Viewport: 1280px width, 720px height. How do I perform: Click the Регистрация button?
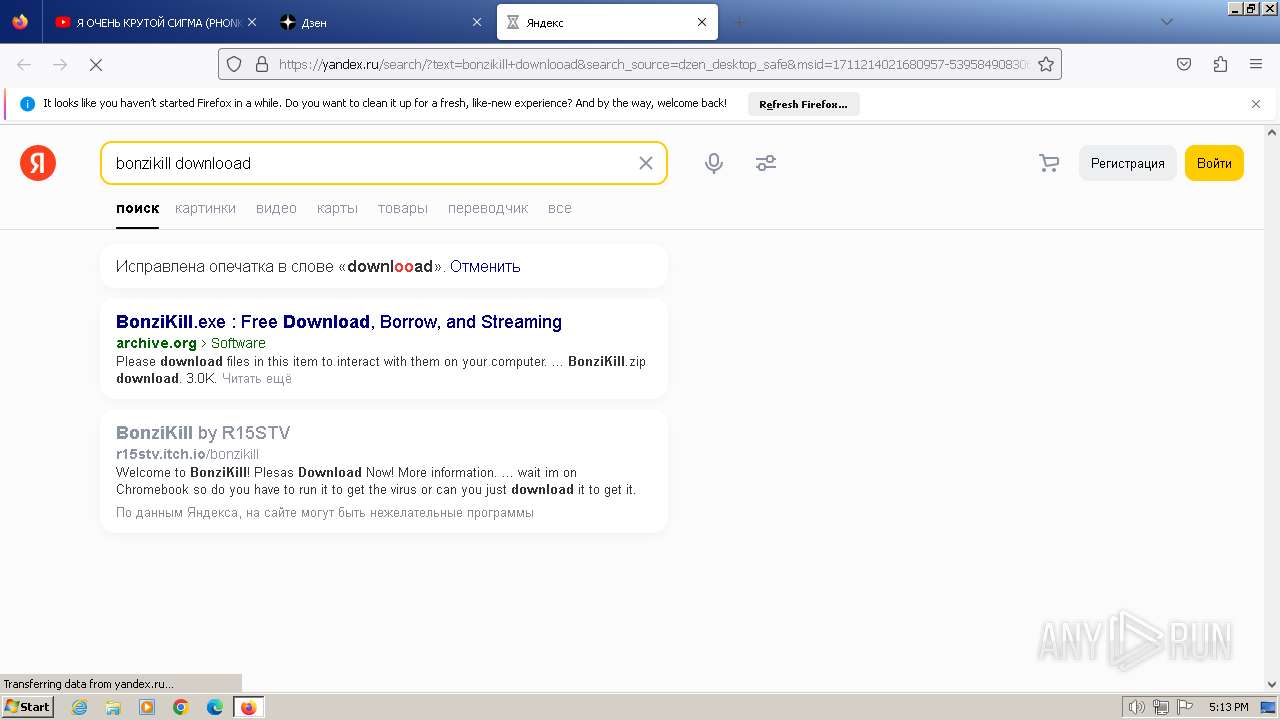pyautogui.click(x=1128, y=163)
